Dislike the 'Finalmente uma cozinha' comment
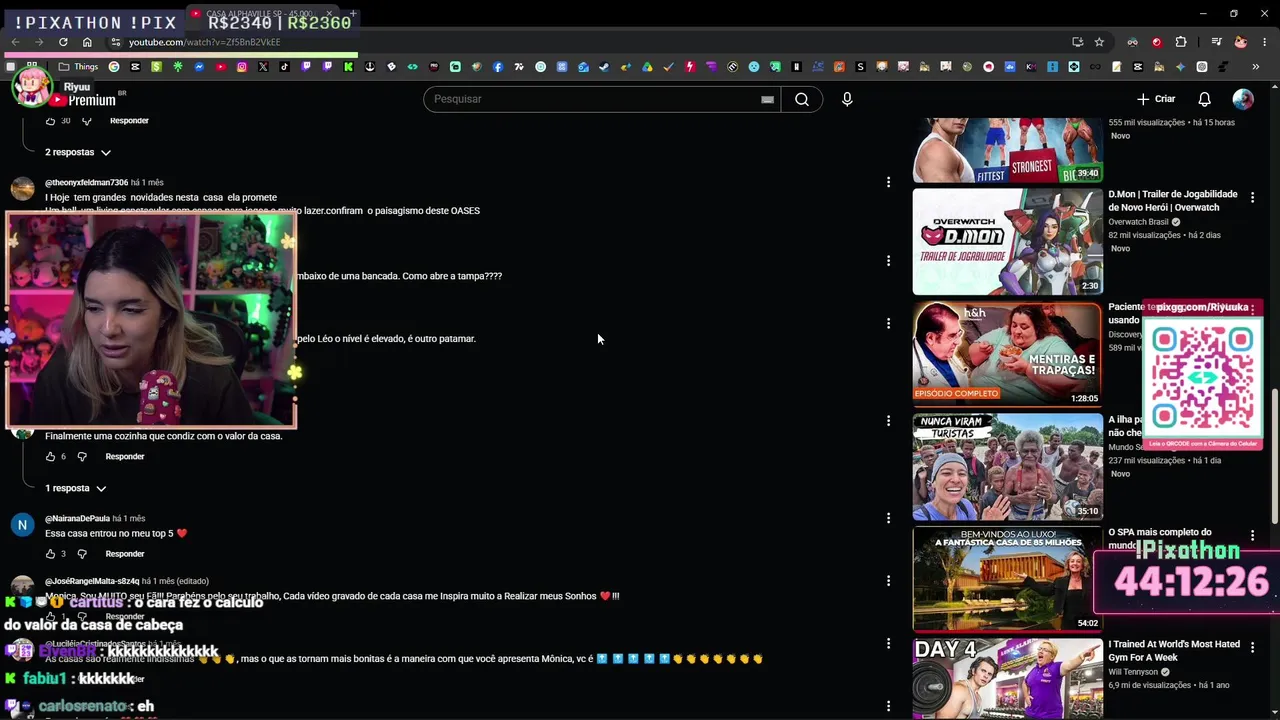Screen dimensions: 1280x720 pyautogui.click(x=82, y=457)
